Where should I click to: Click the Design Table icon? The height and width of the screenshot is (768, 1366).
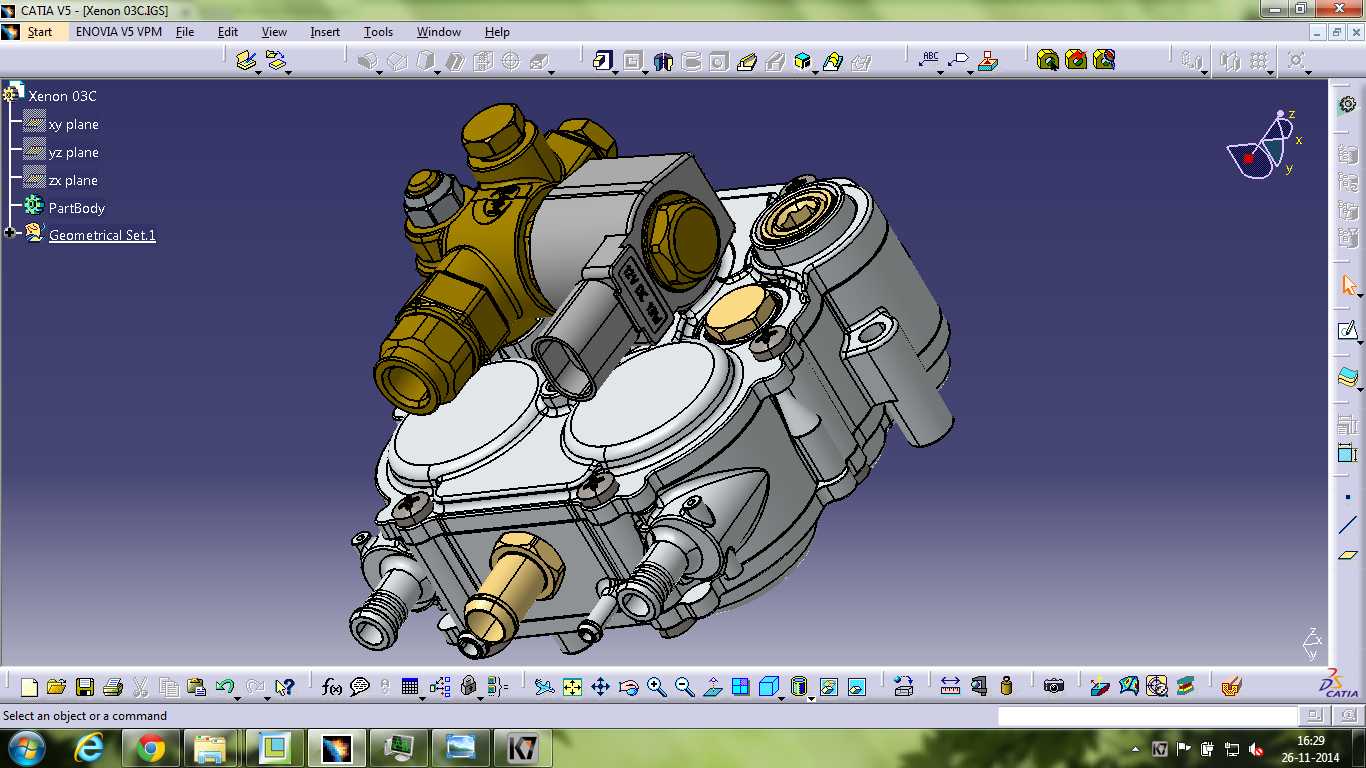[409, 687]
